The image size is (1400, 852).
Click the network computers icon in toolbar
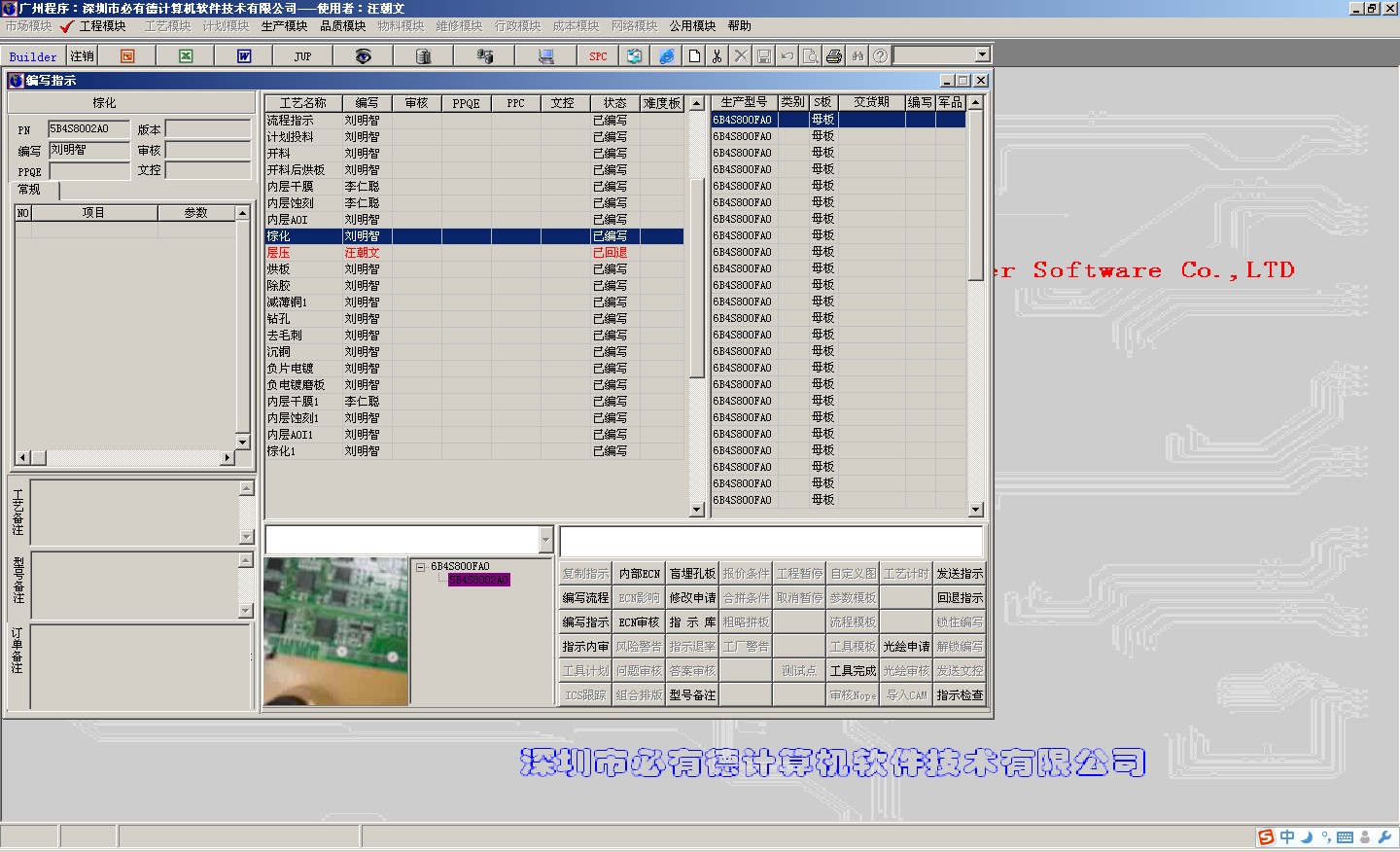[484, 56]
